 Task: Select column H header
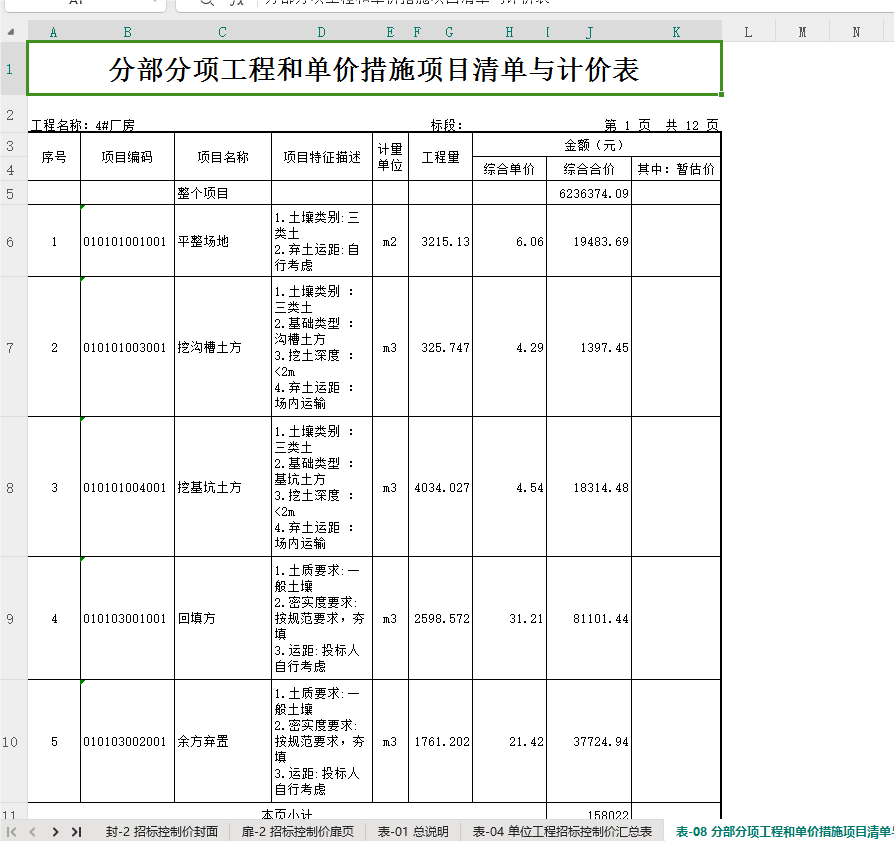[509, 32]
